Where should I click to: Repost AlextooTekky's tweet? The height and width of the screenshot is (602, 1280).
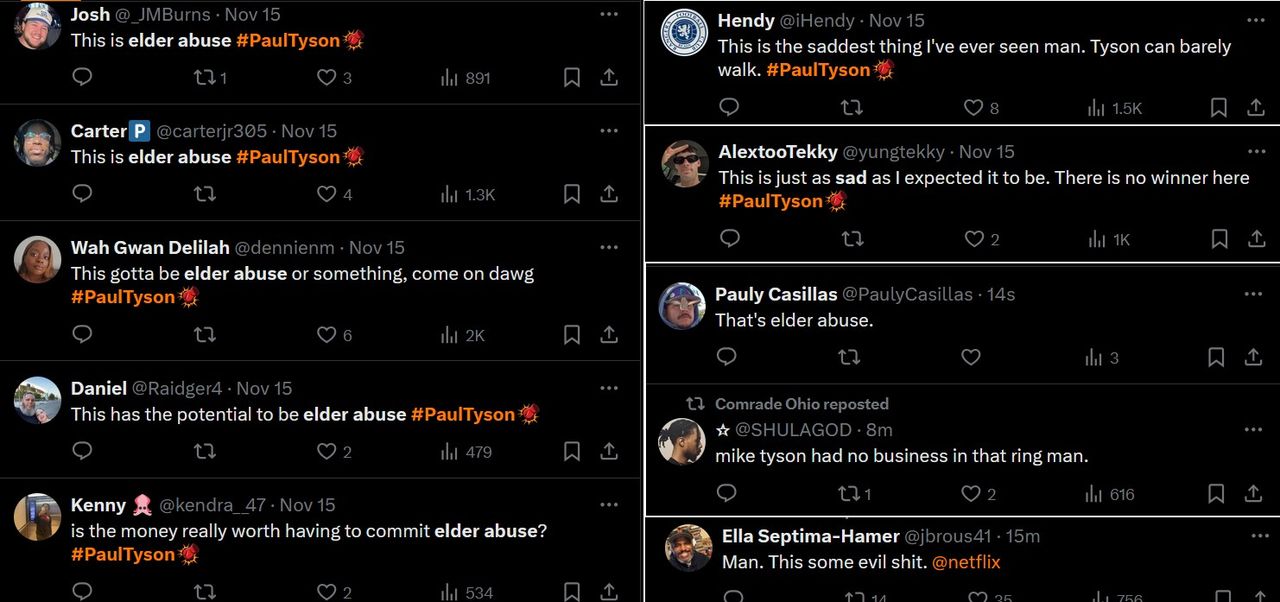852,239
